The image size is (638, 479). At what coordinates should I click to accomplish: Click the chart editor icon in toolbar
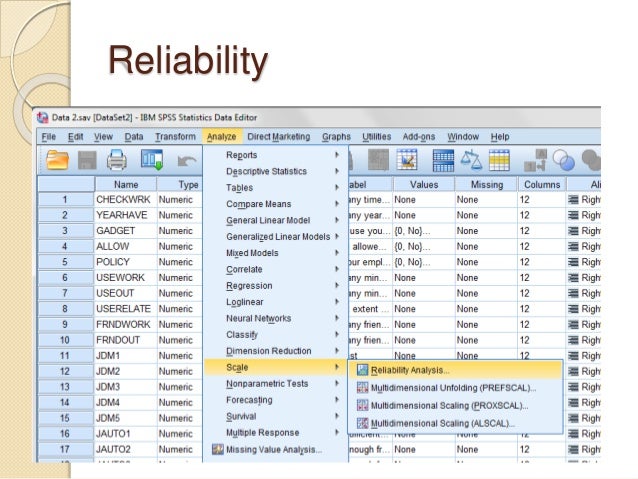tap(407, 160)
